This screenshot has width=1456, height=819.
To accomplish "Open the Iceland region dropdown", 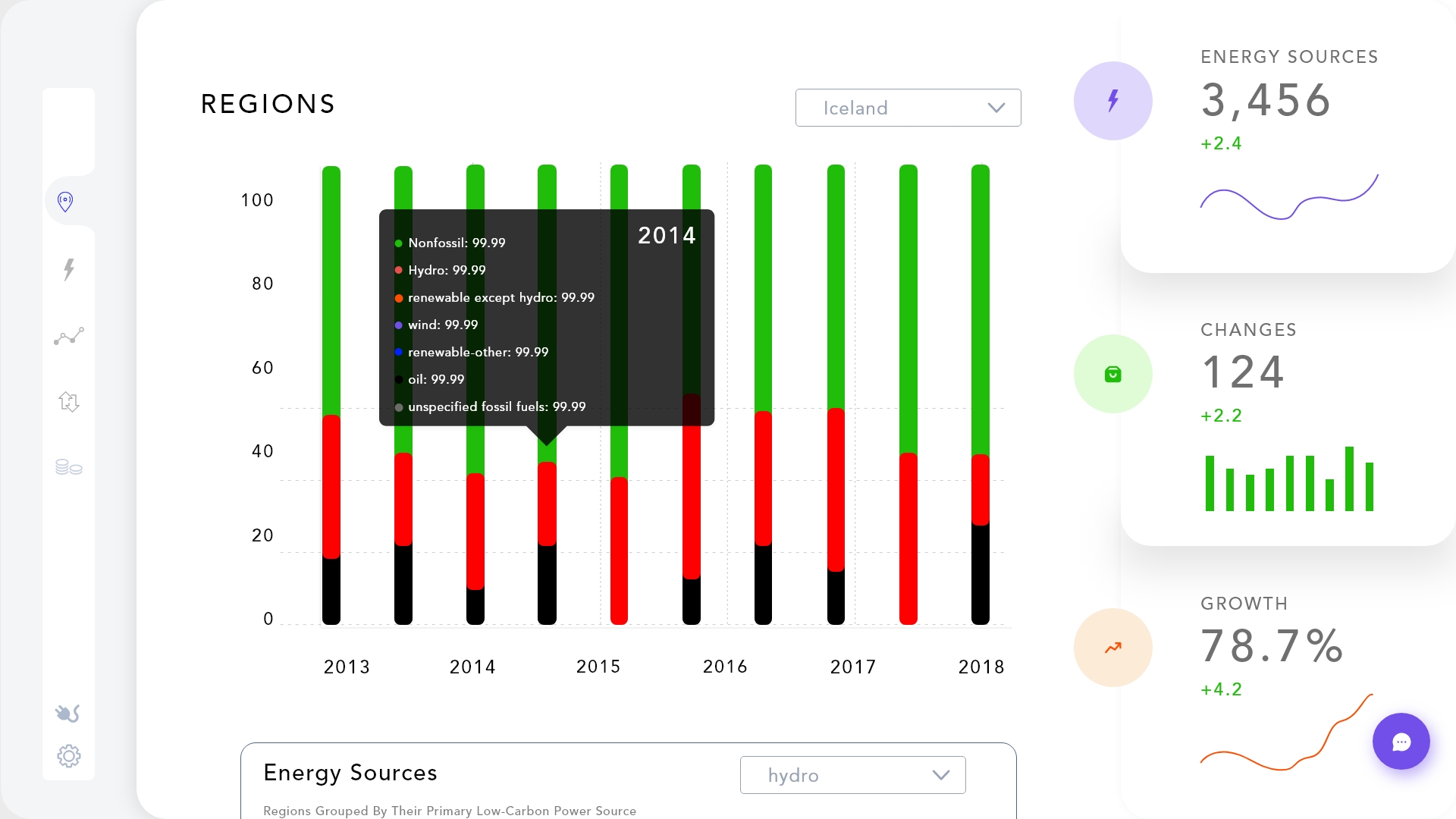I will 908,108.
